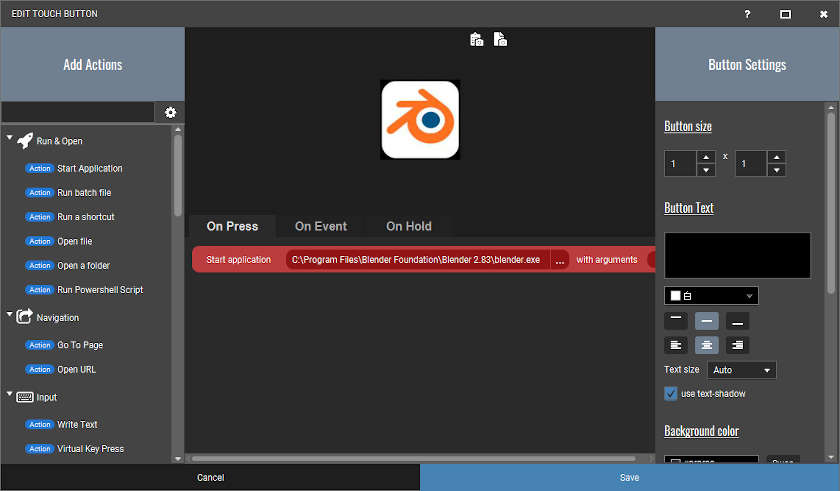This screenshot has width=840, height=491.
Task: Click the Background color heading
Action: tap(701, 431)
